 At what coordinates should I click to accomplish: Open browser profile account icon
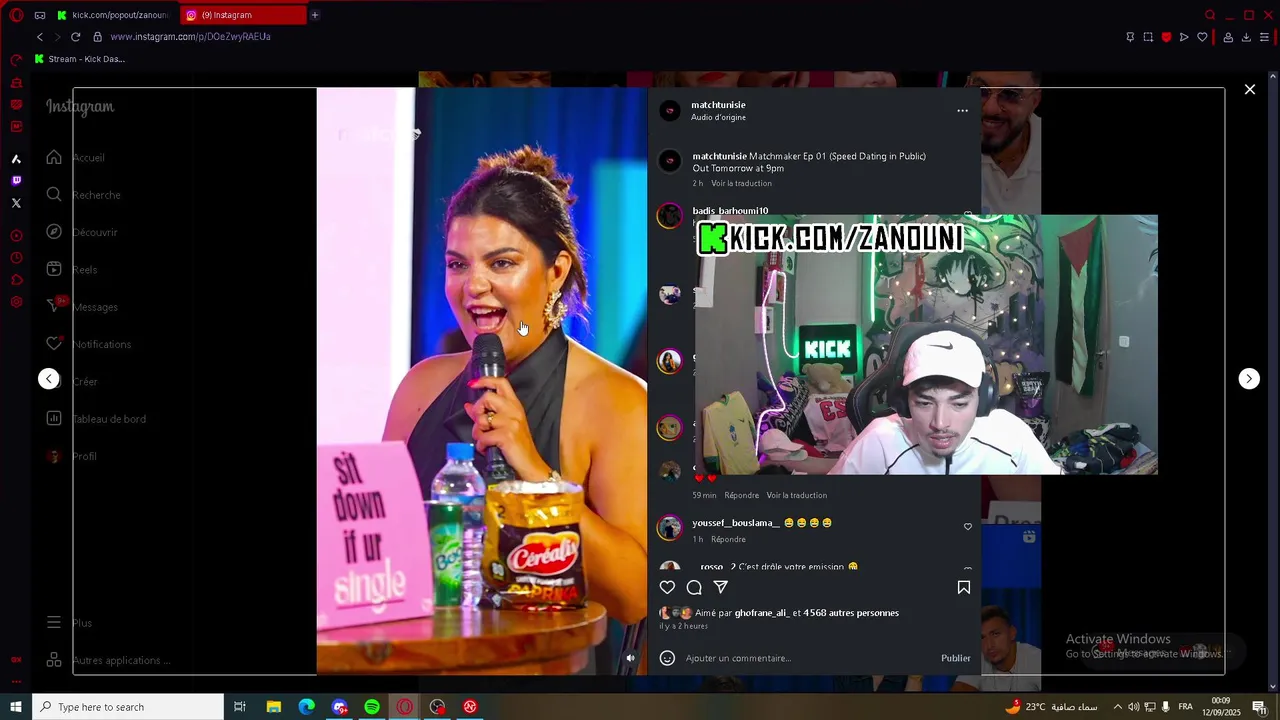tap(1228, 37)
